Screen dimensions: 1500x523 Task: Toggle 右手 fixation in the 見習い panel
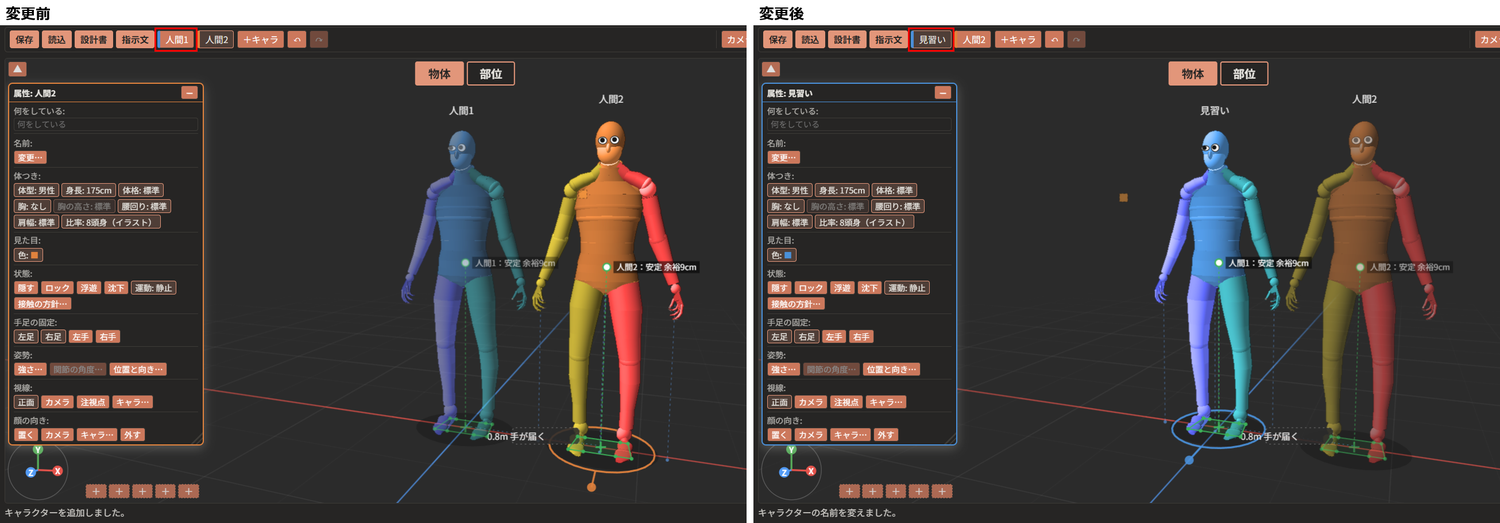coord(860,337)
